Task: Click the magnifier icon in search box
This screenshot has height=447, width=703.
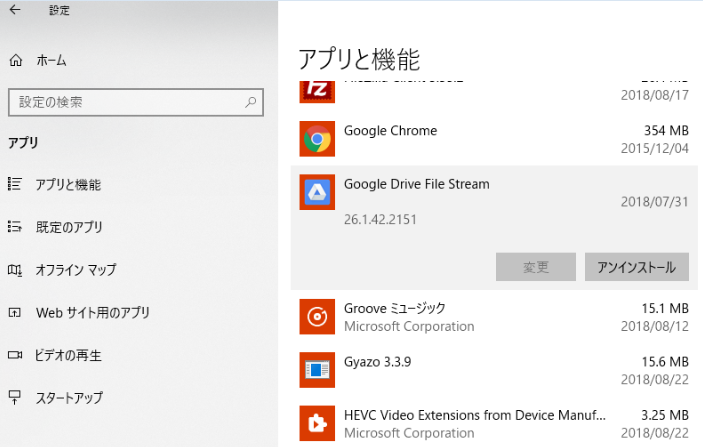Action: [251, 102]
